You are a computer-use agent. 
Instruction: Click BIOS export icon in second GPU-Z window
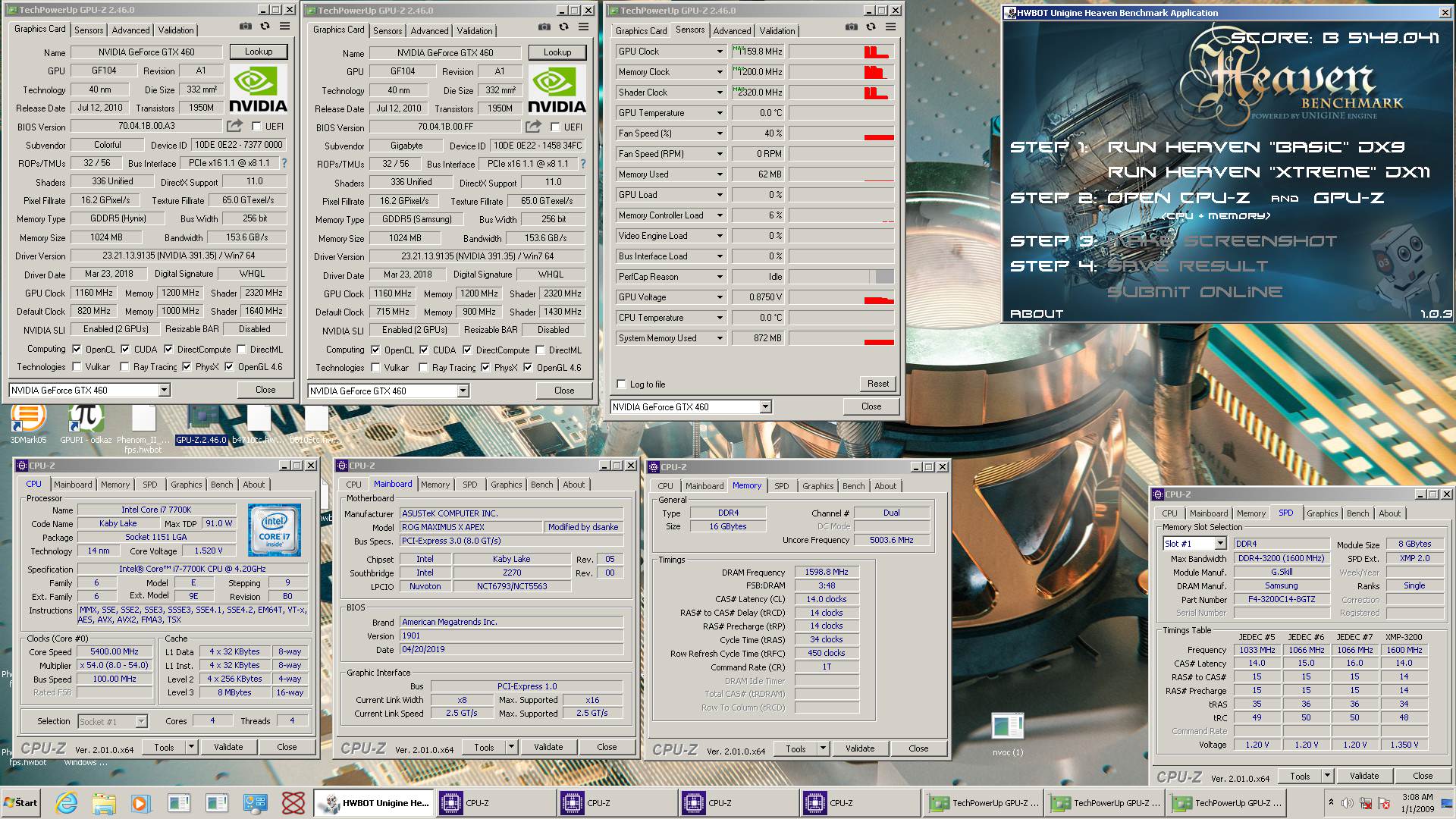pyautogui.click(x=534, y=127)
